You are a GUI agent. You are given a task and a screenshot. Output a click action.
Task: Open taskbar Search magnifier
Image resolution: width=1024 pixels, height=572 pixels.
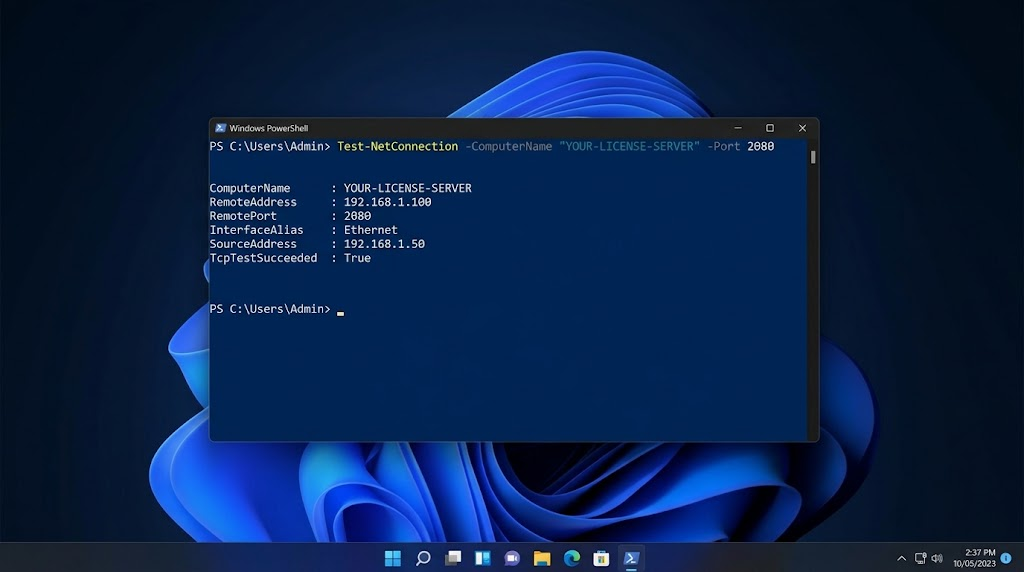point(423,558)
